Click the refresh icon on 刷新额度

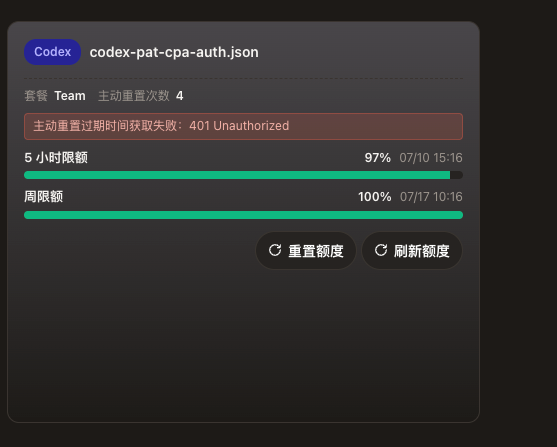coord(381,250)
